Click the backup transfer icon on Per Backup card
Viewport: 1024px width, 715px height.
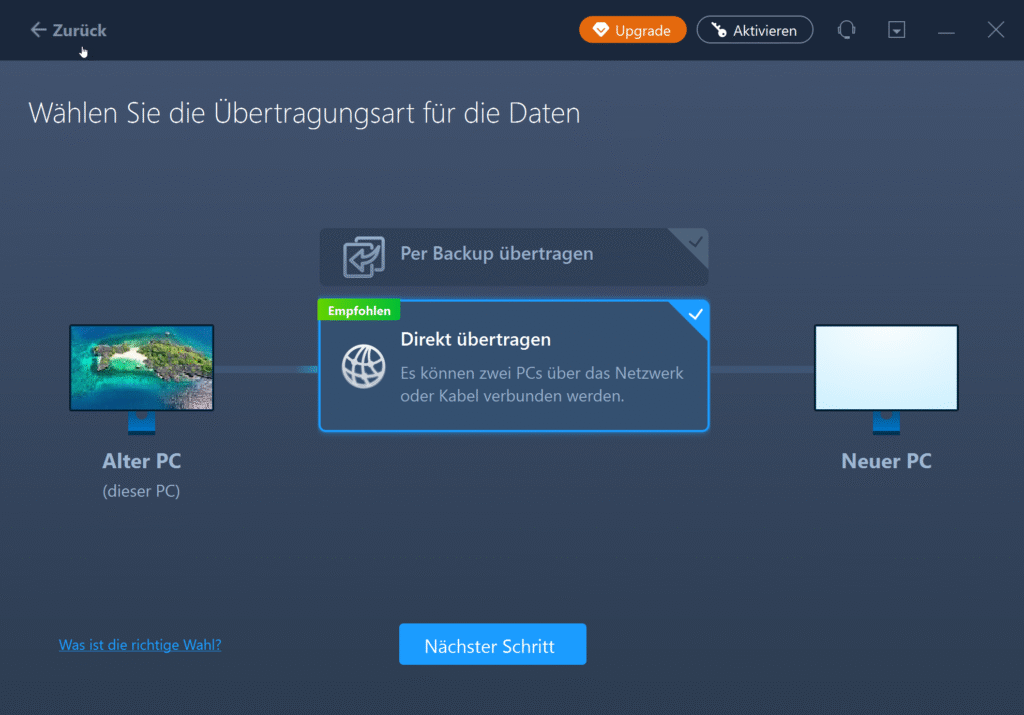366,256
